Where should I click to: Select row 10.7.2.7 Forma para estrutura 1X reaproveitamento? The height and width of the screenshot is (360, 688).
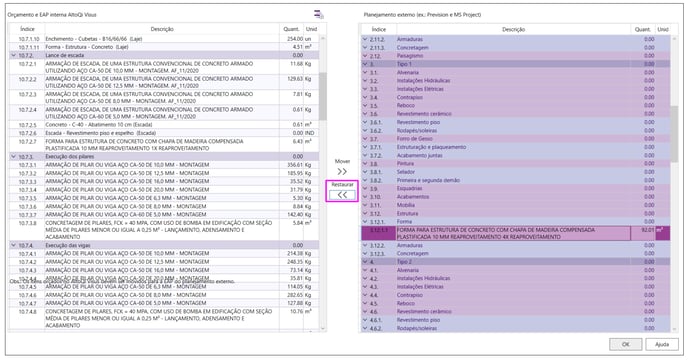point(164,145)
